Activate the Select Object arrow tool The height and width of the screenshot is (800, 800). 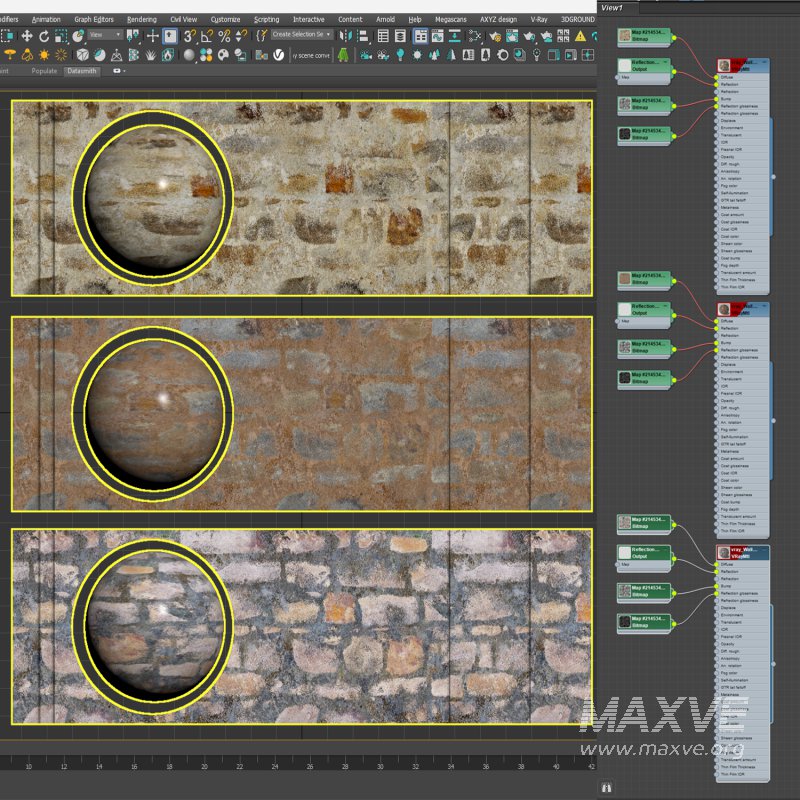tap(8, 38)
